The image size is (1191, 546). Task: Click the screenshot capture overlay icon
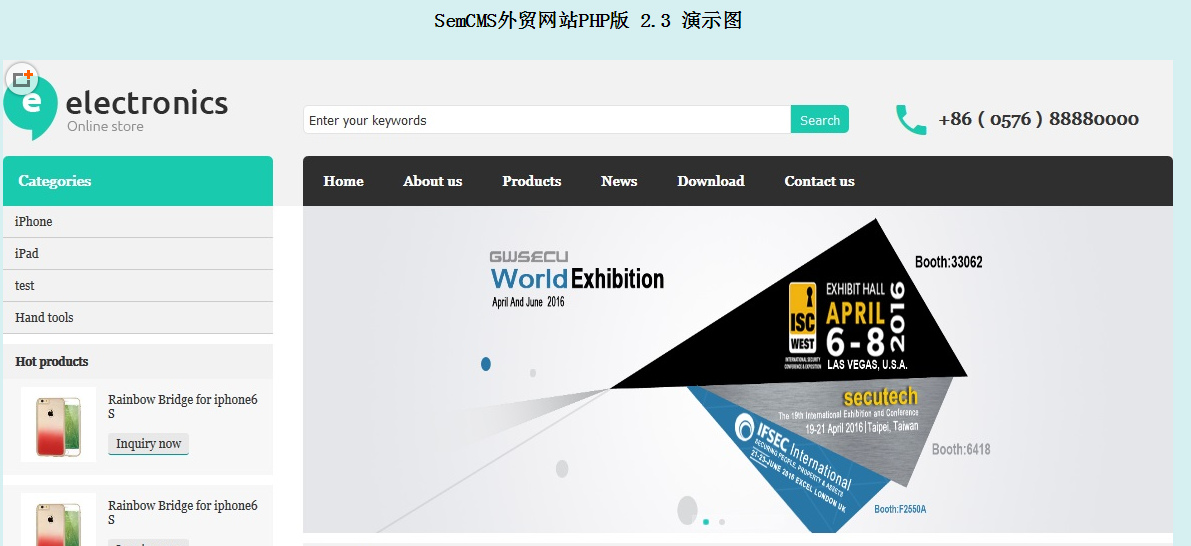pyautogui.click(x=22, y=78)
